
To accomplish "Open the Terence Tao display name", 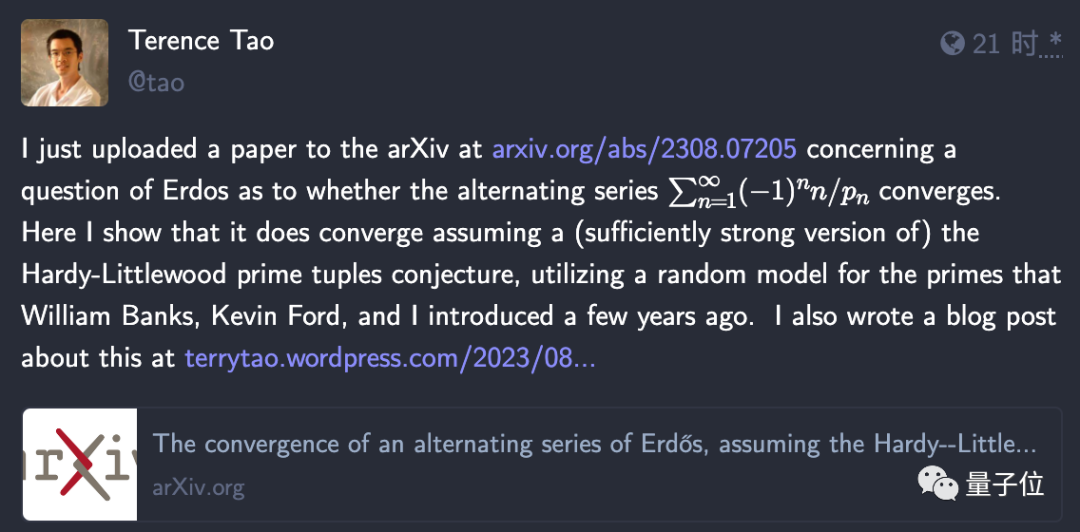I will click(201, 41).
